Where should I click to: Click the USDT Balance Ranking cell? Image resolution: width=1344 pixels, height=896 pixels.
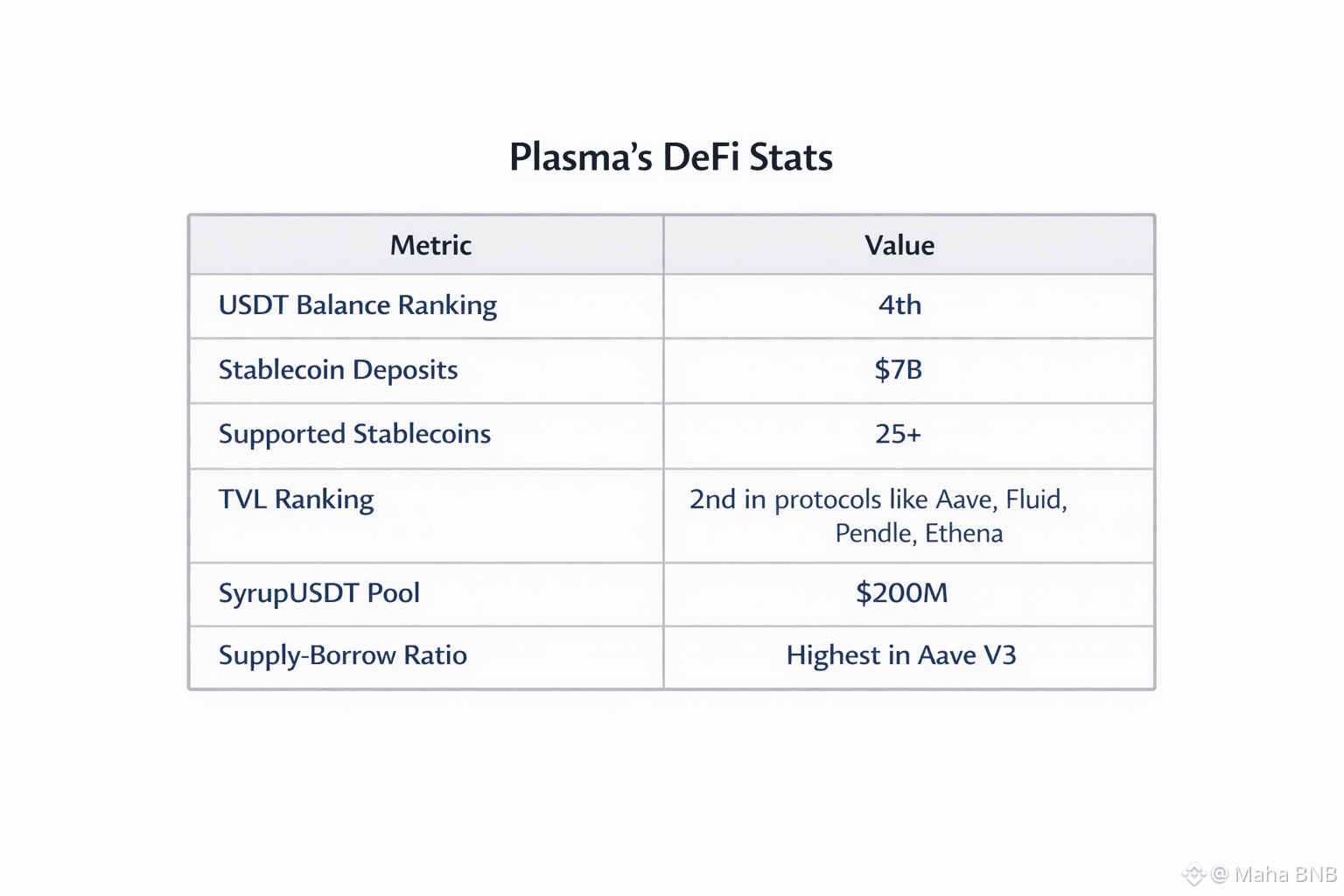pyautogui.click(x=357, y=305)
